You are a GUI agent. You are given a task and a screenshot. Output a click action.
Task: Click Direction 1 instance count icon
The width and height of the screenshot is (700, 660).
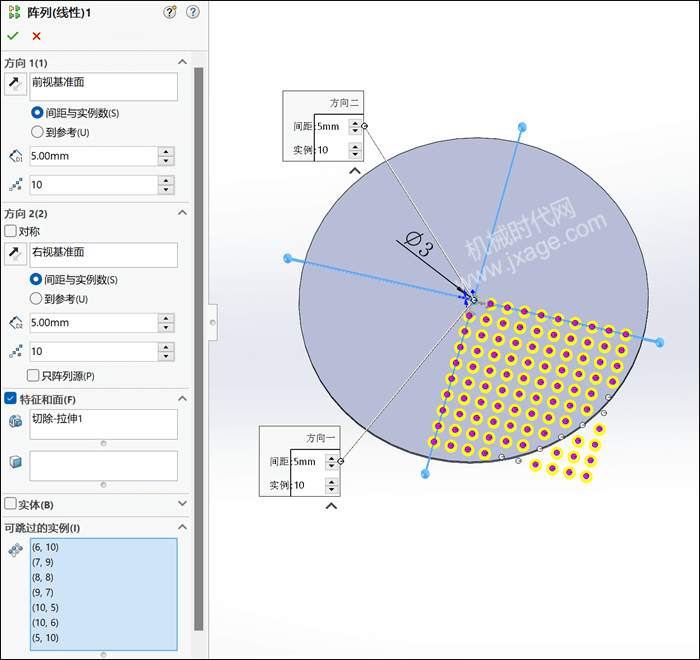click(16, 185)
